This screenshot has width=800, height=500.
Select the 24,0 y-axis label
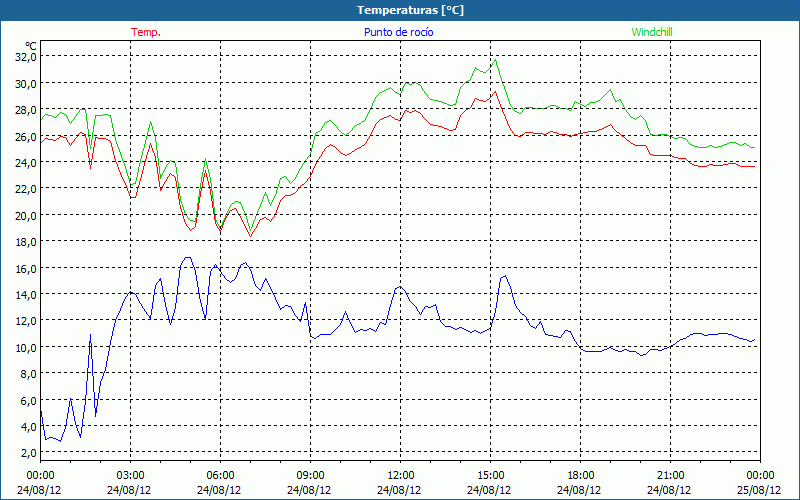[26, 162]
